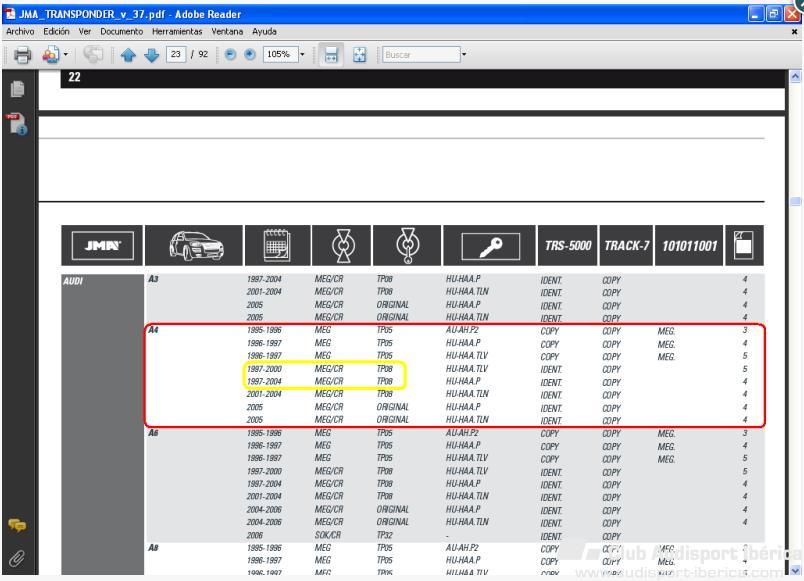Click the car icon in the table header
Image resolution: width=804 pixels, height=581 pixels.
pyautogui.click(x=195, y=246)
